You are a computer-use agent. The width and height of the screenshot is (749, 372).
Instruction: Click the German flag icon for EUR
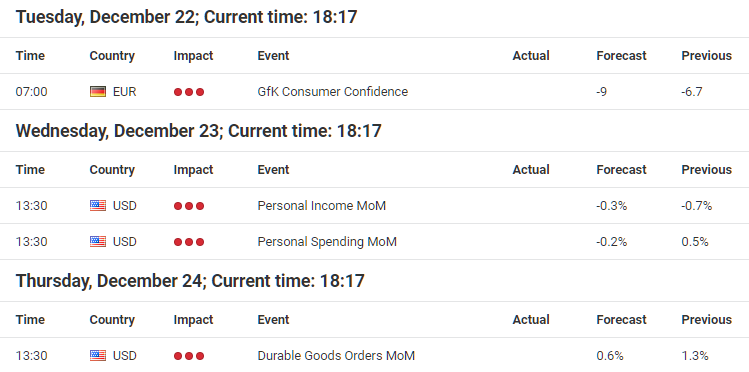[x=98, y=92]
